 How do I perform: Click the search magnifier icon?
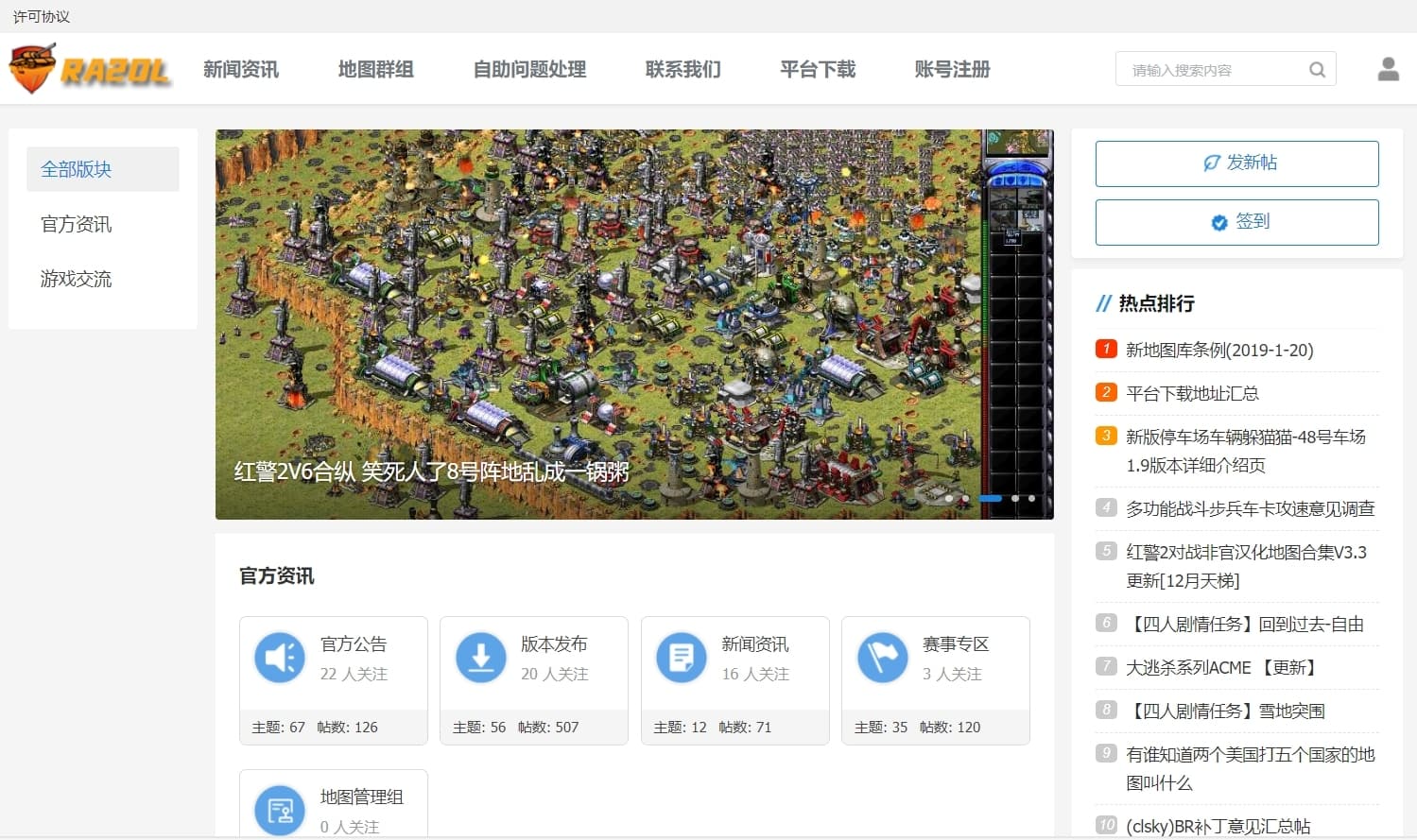click(1317, 69)
